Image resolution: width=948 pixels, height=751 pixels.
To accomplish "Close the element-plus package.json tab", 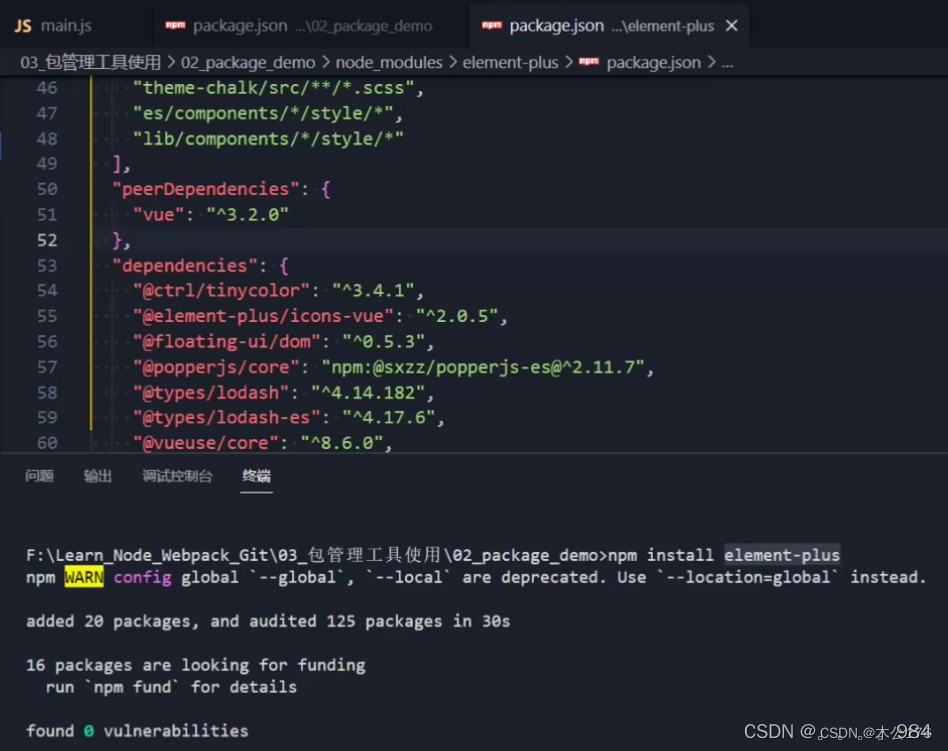I will 732,26.
